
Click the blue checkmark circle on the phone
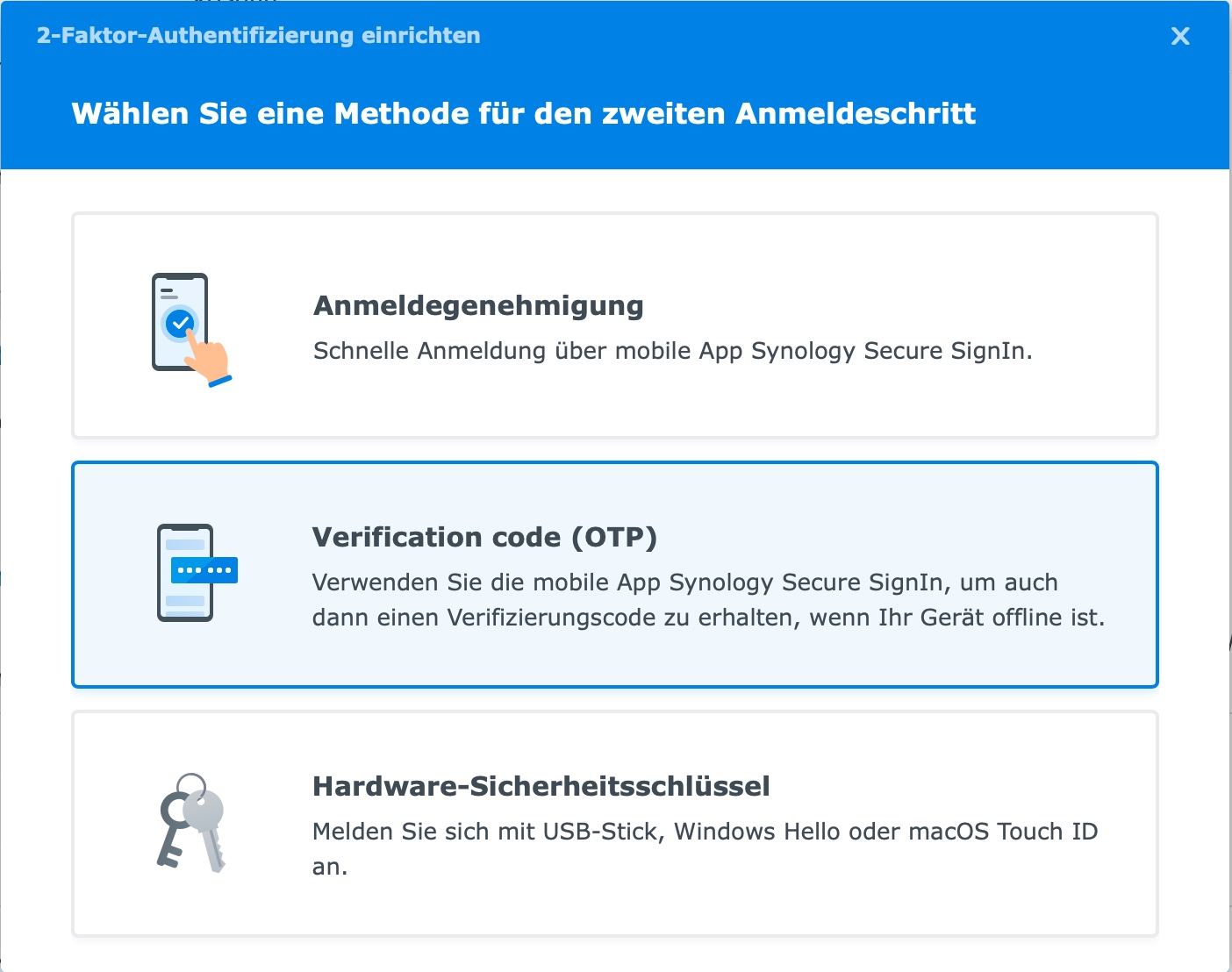click(x=180, y=324)
